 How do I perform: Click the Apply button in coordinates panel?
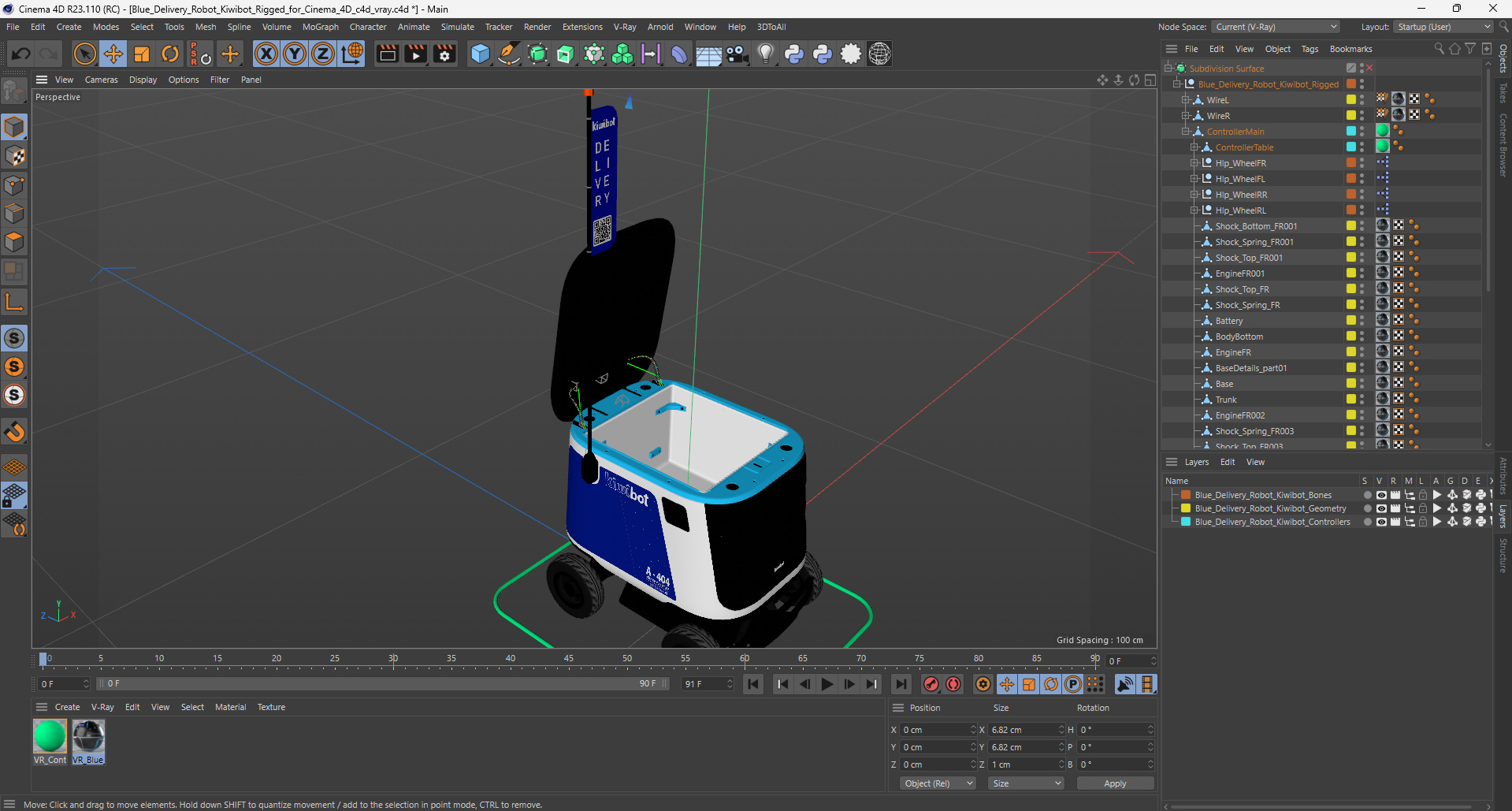(x=1115, y=783)
